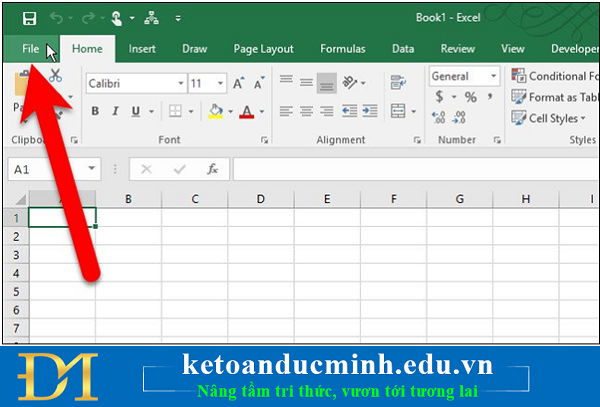Open the Insert tab
This screenshot has height=407, width=600.
tap(142, 49)
